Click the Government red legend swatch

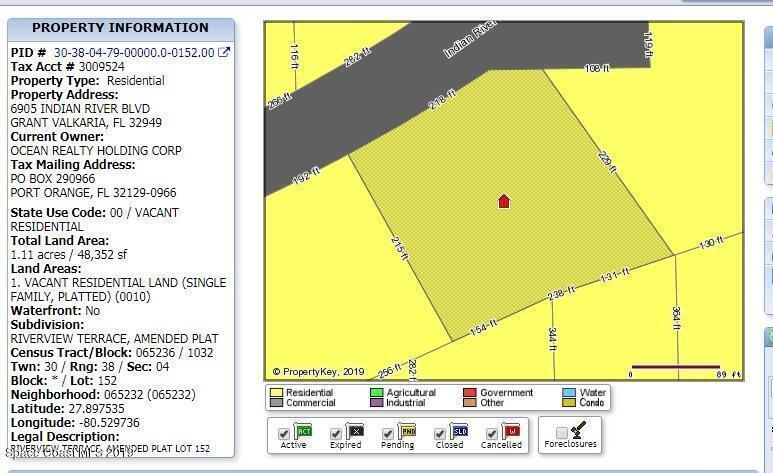click(x=469, y=393)
